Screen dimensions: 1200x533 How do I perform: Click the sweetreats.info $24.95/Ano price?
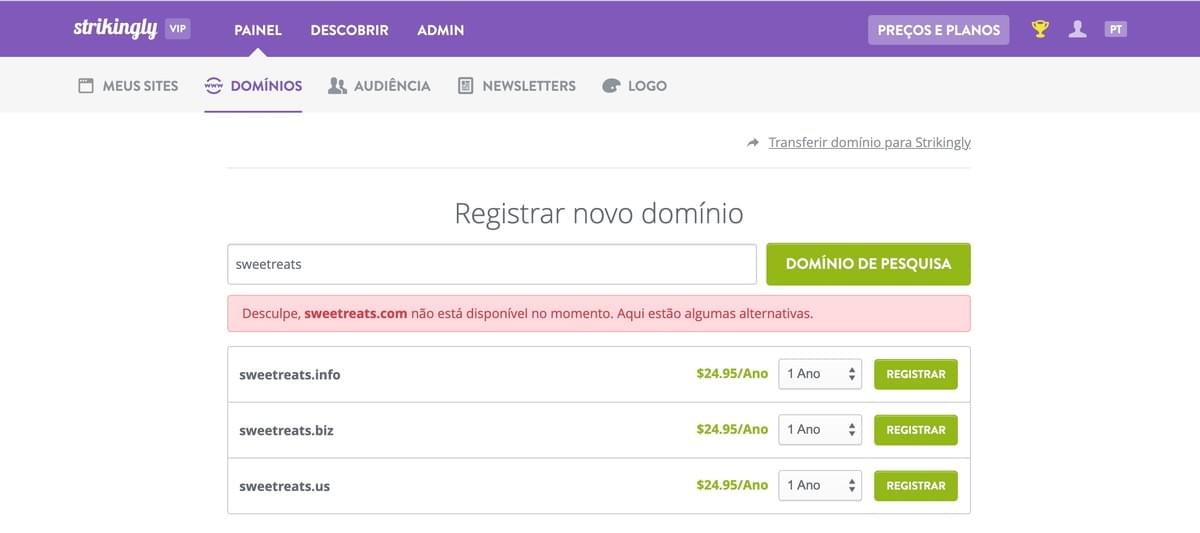pyautogui.click(x=732, y=374)
